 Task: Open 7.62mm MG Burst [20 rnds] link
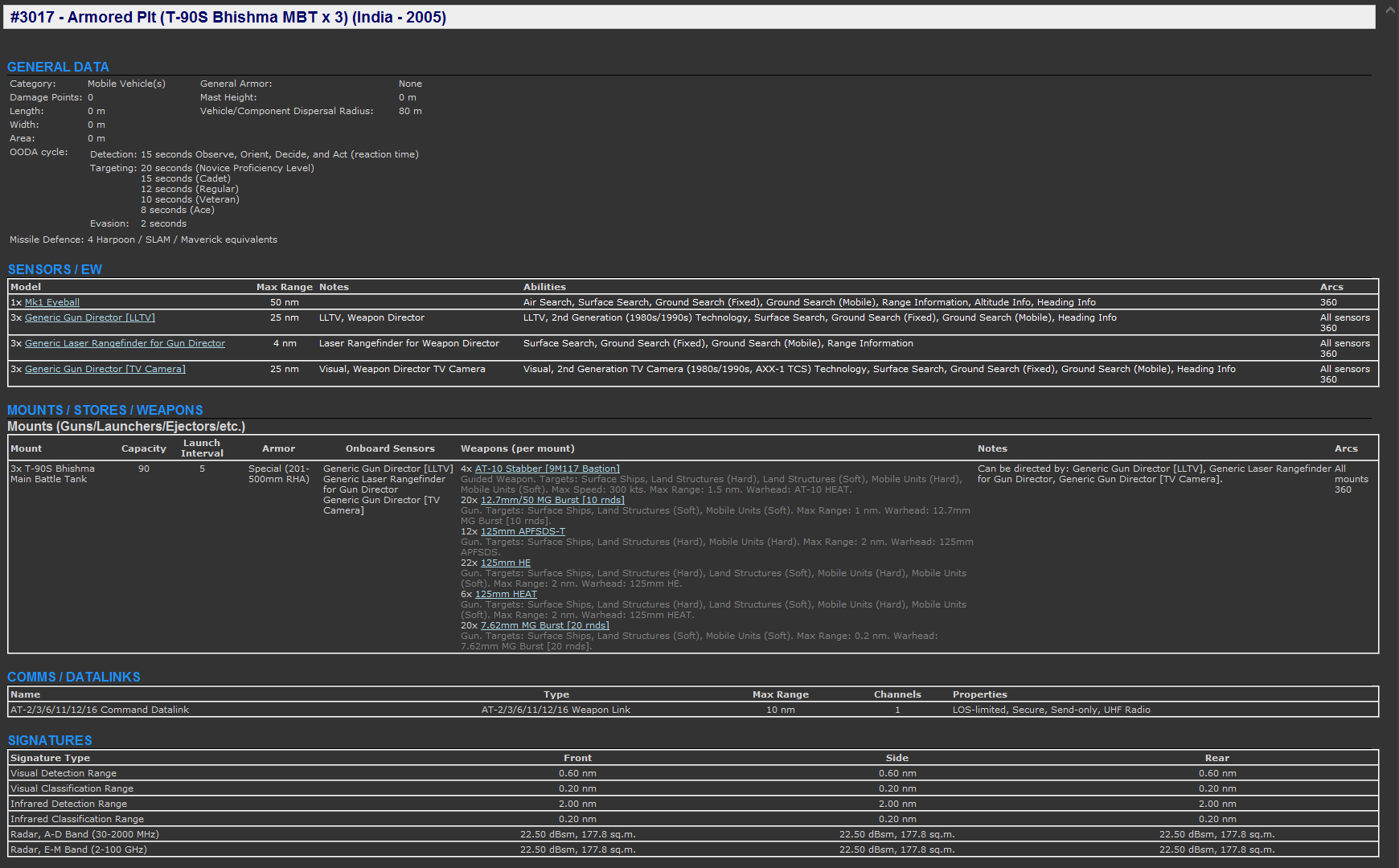tap(545, 625)
